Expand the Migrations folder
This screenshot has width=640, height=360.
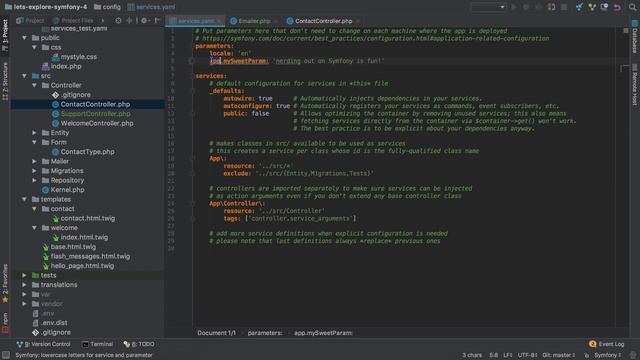click(x=35, y=171)
